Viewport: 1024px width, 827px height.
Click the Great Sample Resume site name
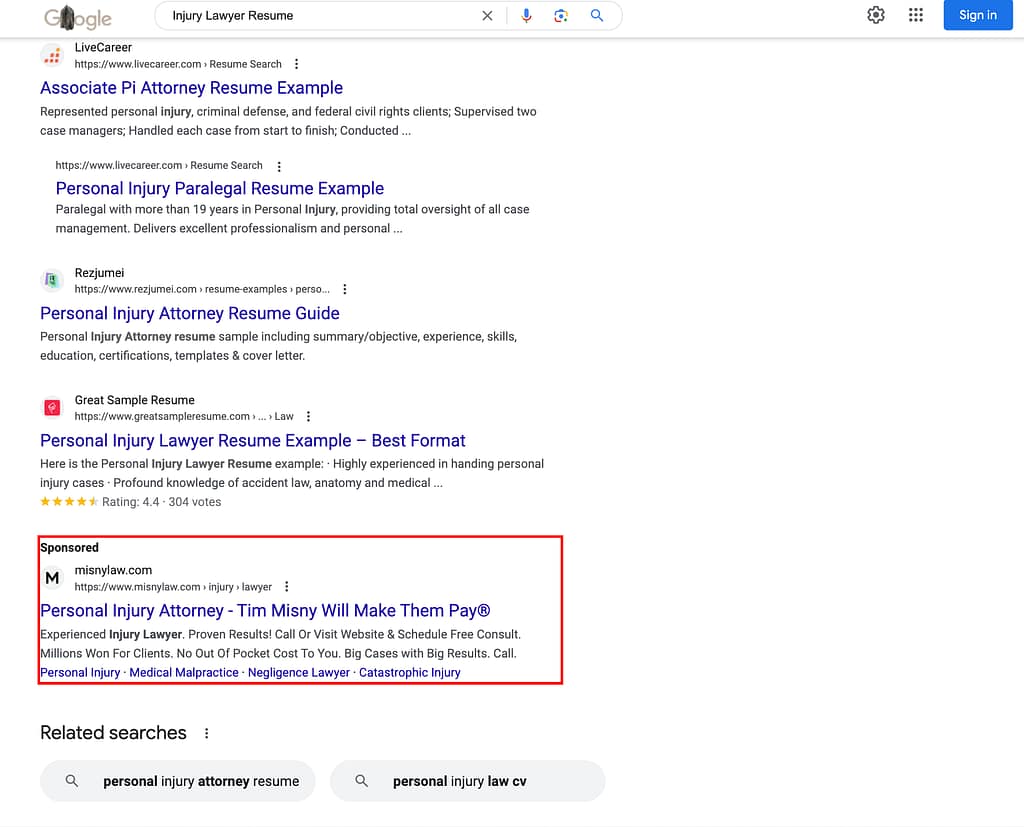coord(135,400)
